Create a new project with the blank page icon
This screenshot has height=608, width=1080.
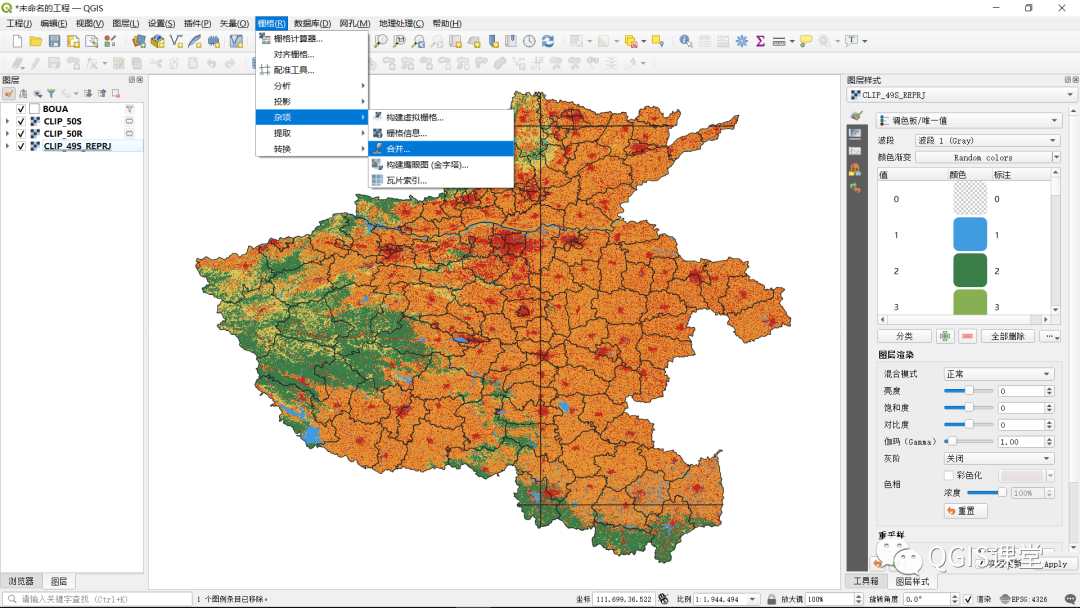pos(17,41)
